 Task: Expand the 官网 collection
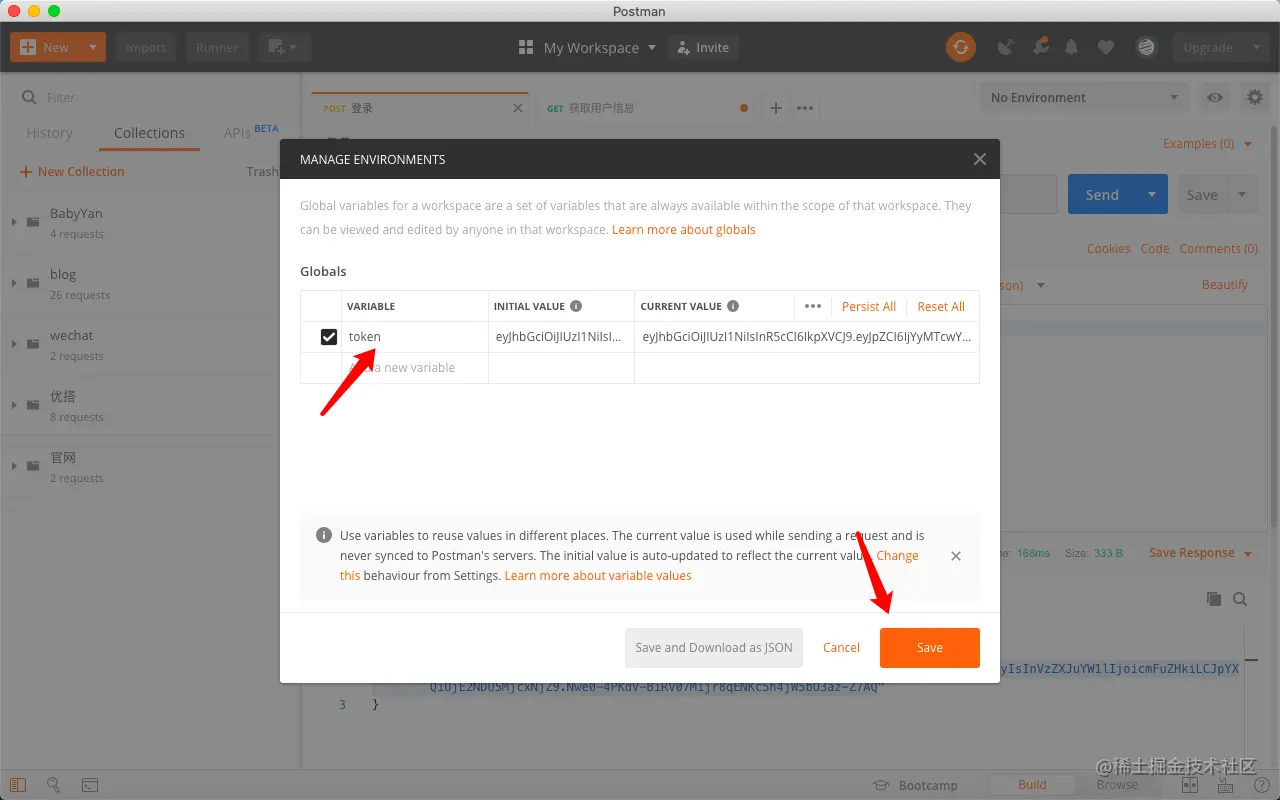pos(14,466)
